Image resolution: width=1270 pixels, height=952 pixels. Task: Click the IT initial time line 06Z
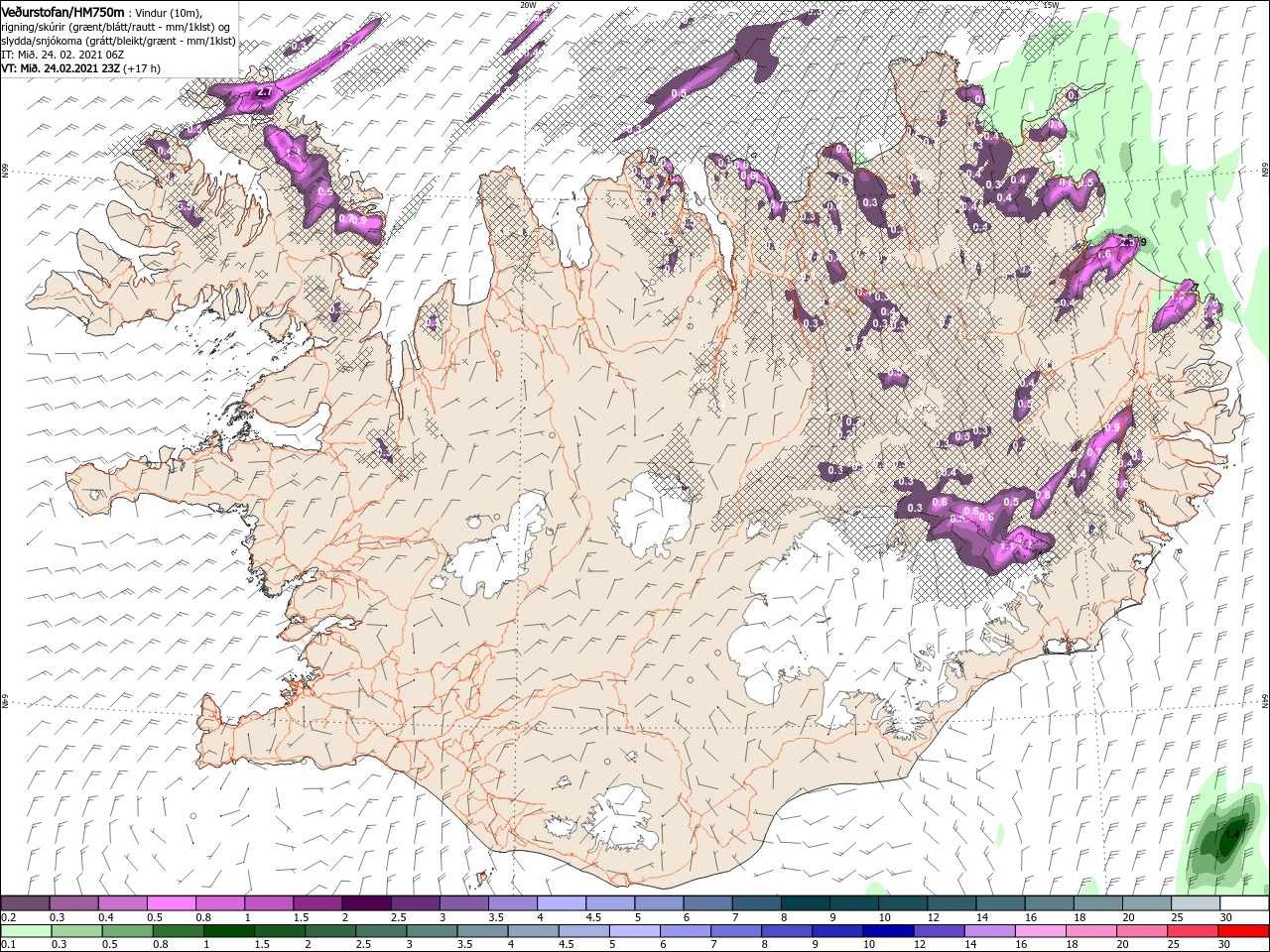[61, 55]
